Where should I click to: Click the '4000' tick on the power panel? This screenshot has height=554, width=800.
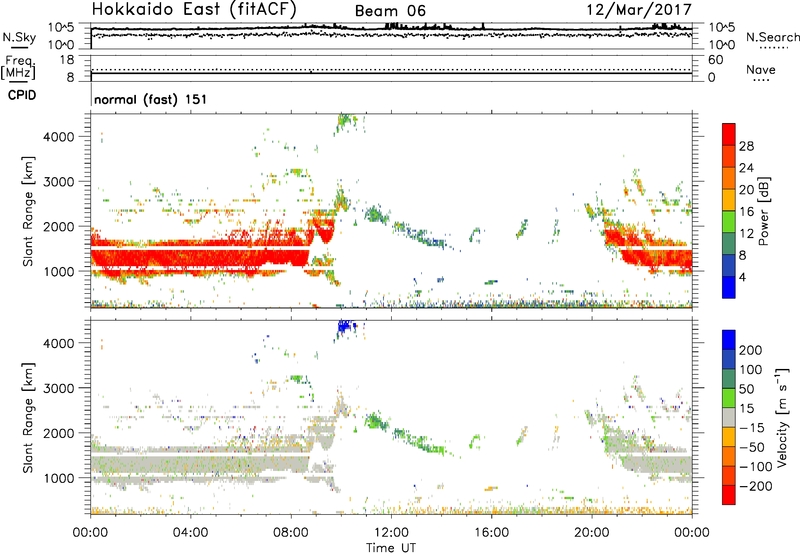click(x=59, y=137)
